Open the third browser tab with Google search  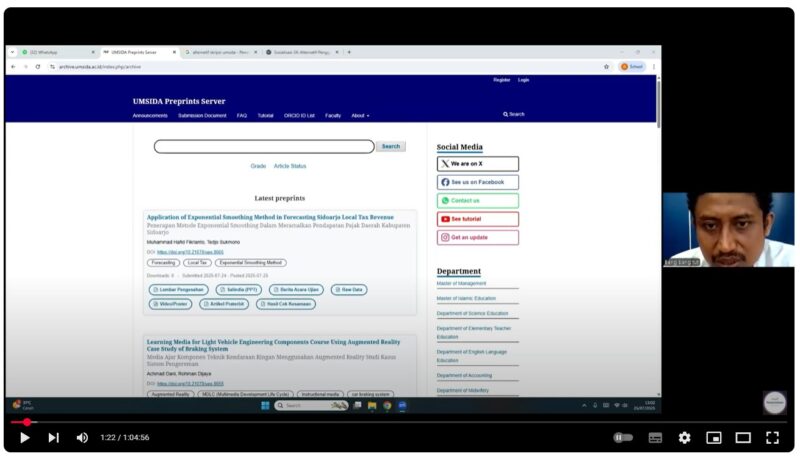coord(220,52)
